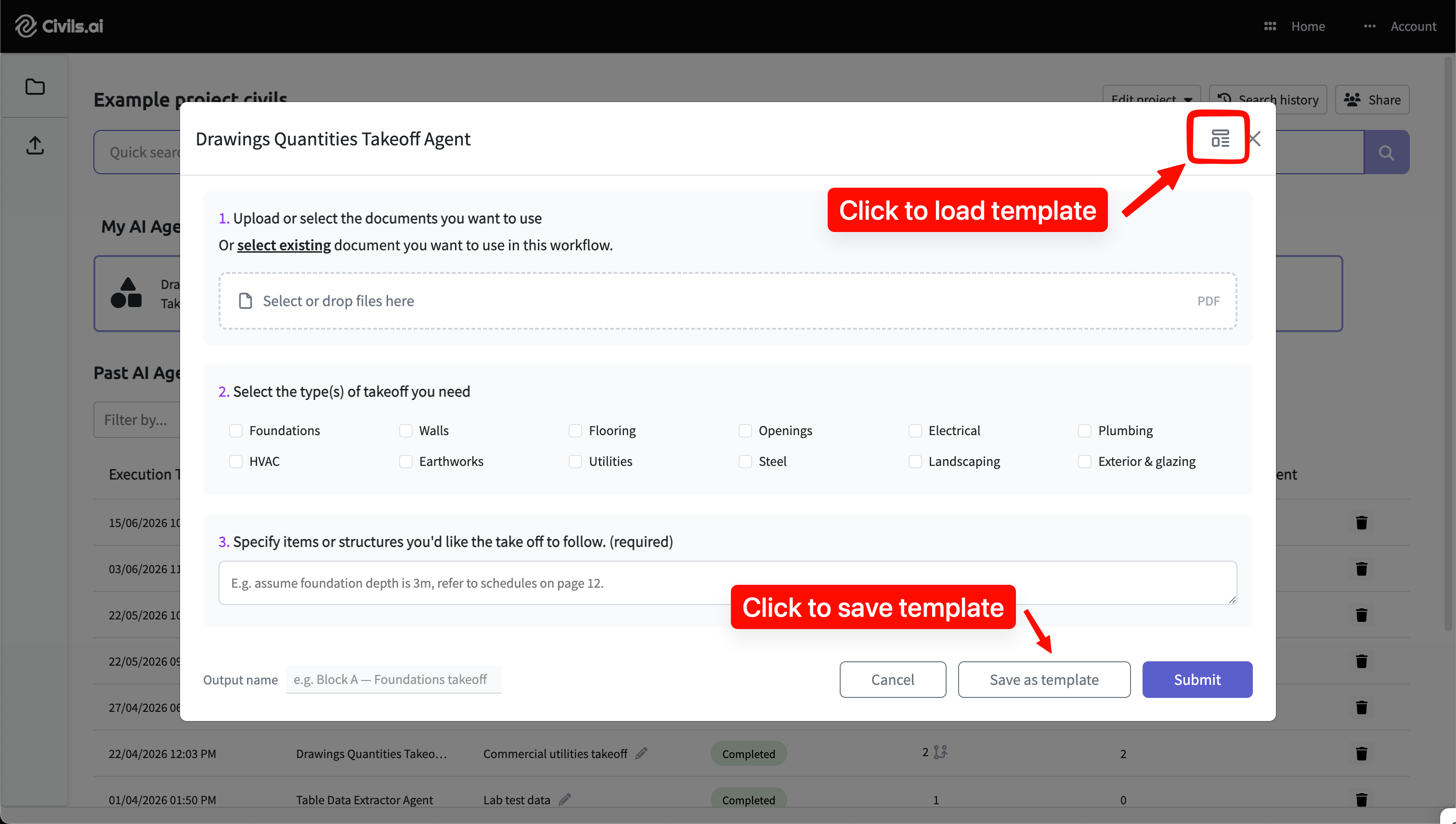Viewport: 1456px width, 824px height.
Task: Click the Completed status of Commercial utilities takeoff
Action: 748,753
